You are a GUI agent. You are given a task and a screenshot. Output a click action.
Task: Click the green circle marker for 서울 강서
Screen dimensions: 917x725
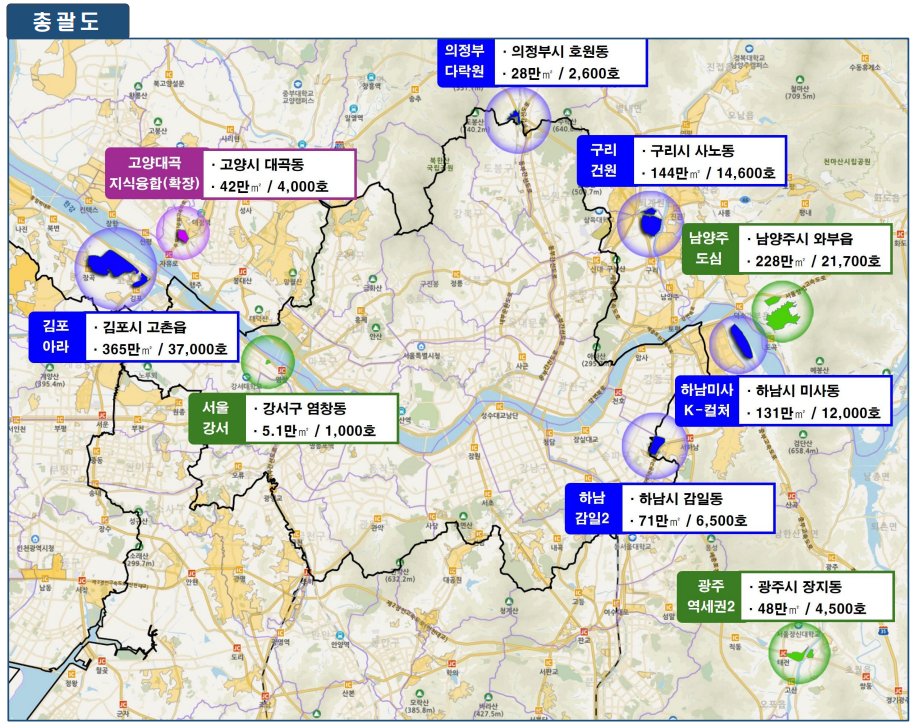coord(268,362)
